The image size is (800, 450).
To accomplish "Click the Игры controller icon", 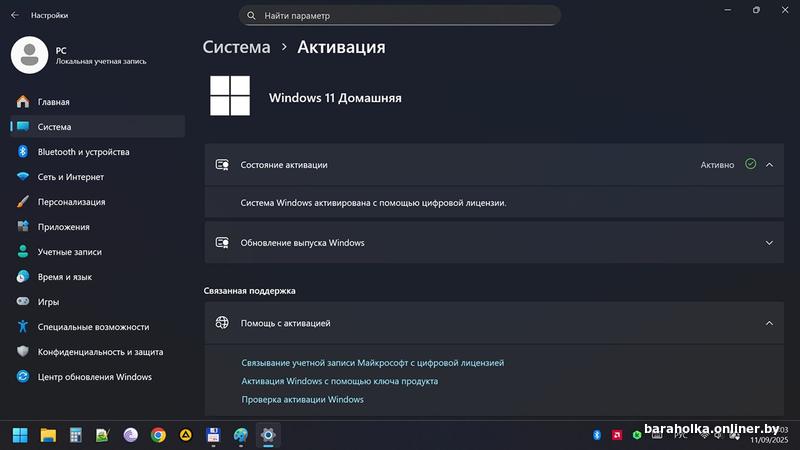I will pyautogui.click(x=23, y=301).
